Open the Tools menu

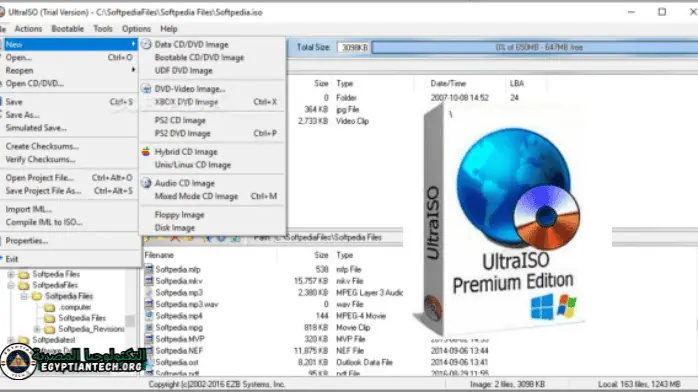click(x=103, y=28)
